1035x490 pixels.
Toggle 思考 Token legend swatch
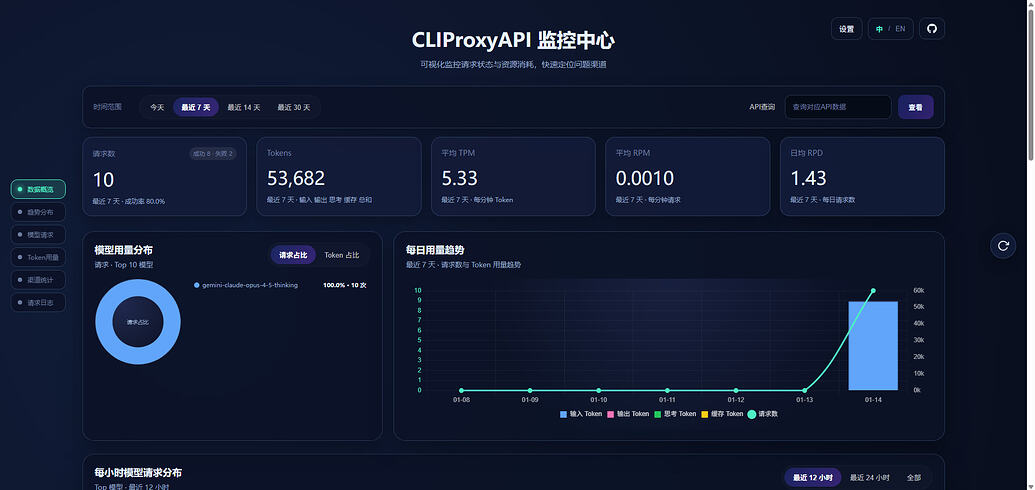tap(657, 414)
